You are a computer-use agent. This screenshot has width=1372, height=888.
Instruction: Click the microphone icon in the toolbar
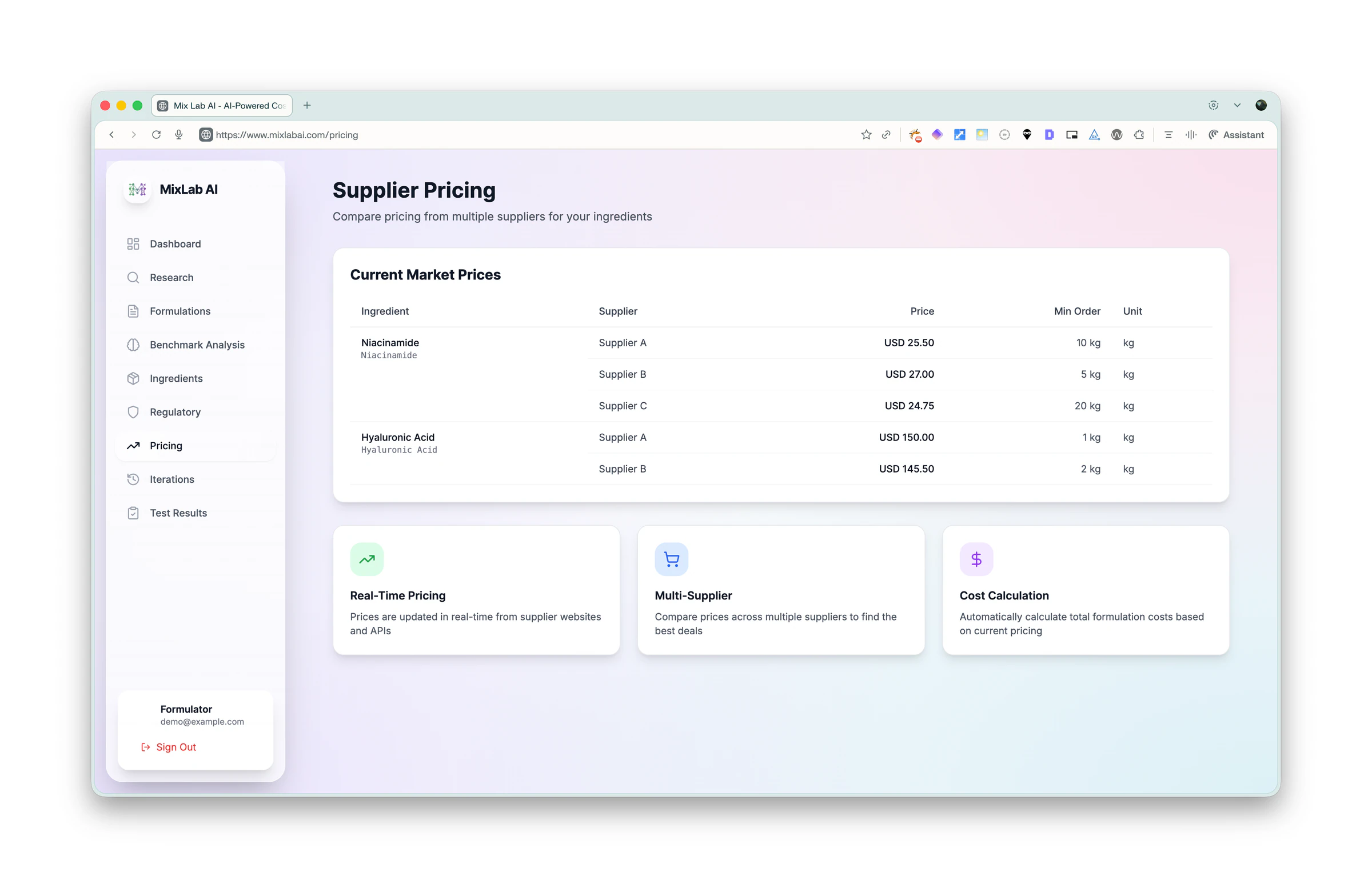[x=179, y=135]
